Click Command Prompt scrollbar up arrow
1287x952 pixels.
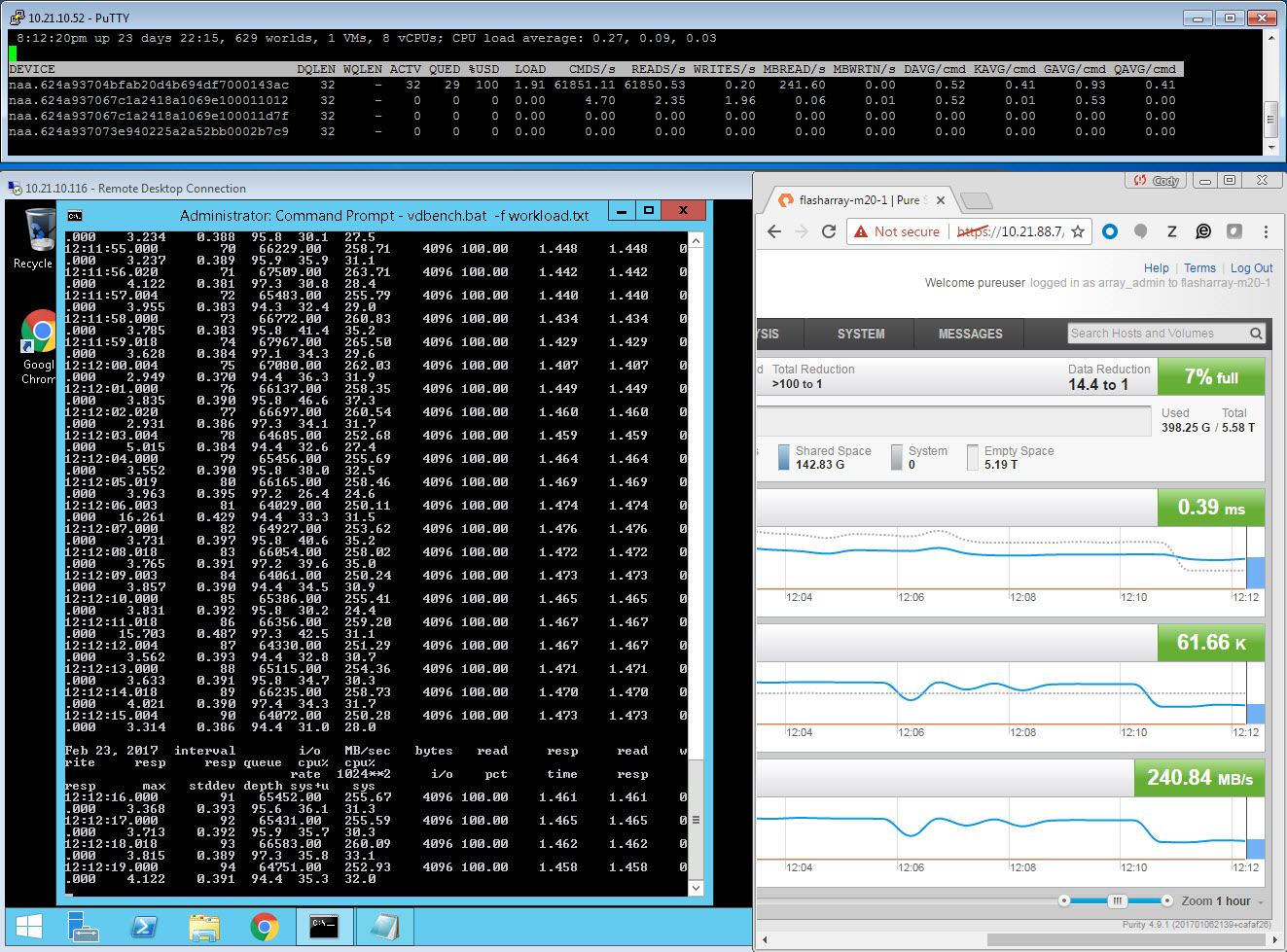pyautogui.click(x=696, y=239)
